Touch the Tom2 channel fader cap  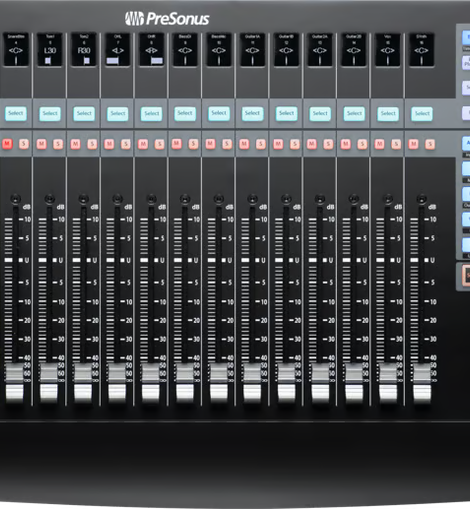coord(83,383)
